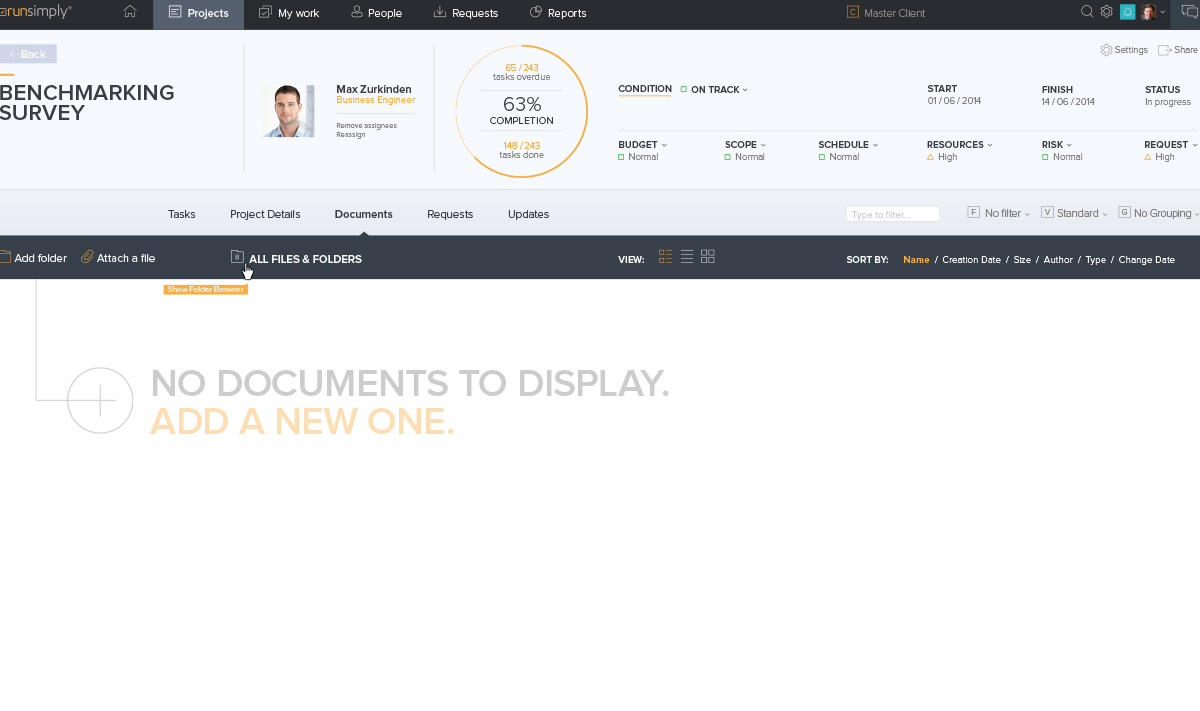The image size is (1200, 711).
Task: Open the Standard view dropdown
Action: [1077, 213]
